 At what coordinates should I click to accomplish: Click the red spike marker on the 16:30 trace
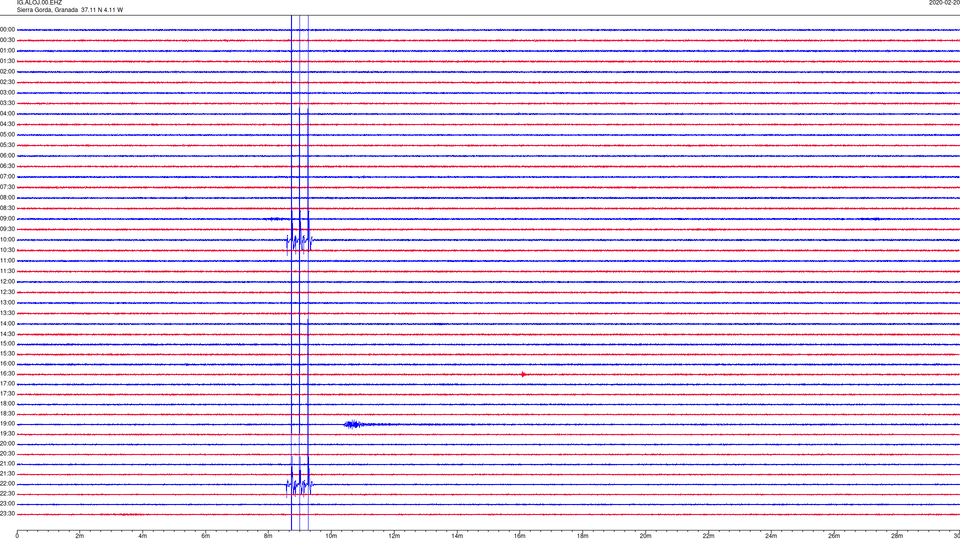523,374
